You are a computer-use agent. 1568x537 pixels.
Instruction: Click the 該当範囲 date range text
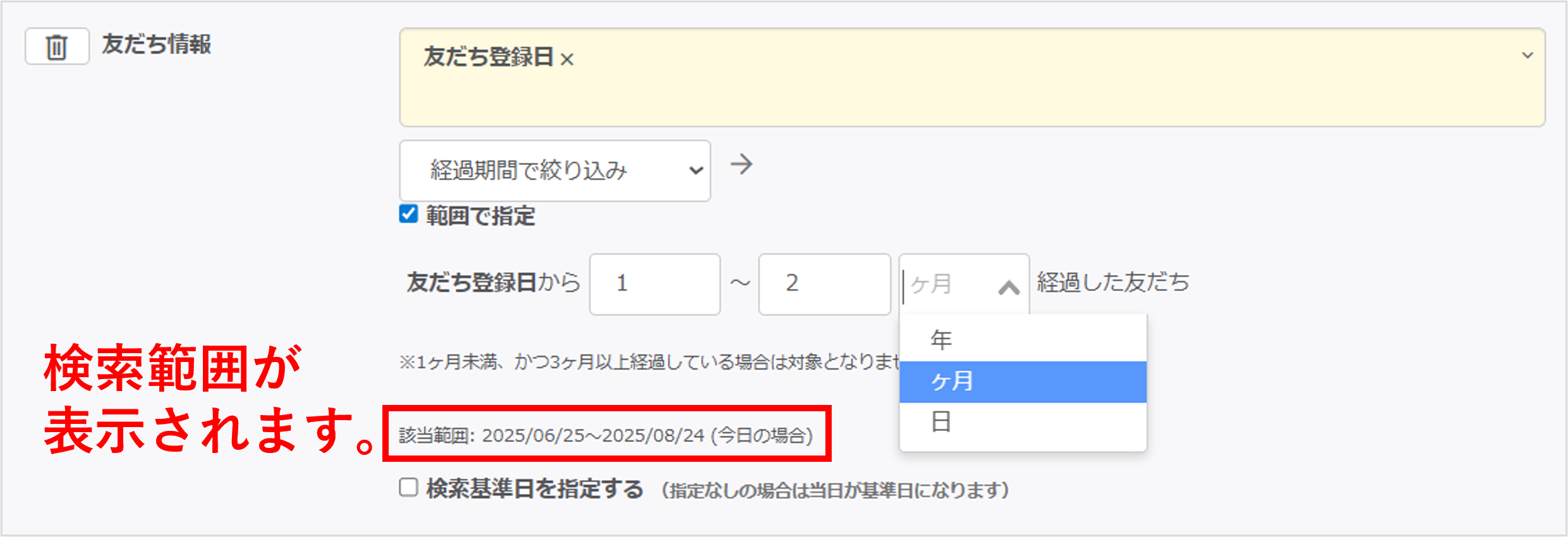pos(605,435)
